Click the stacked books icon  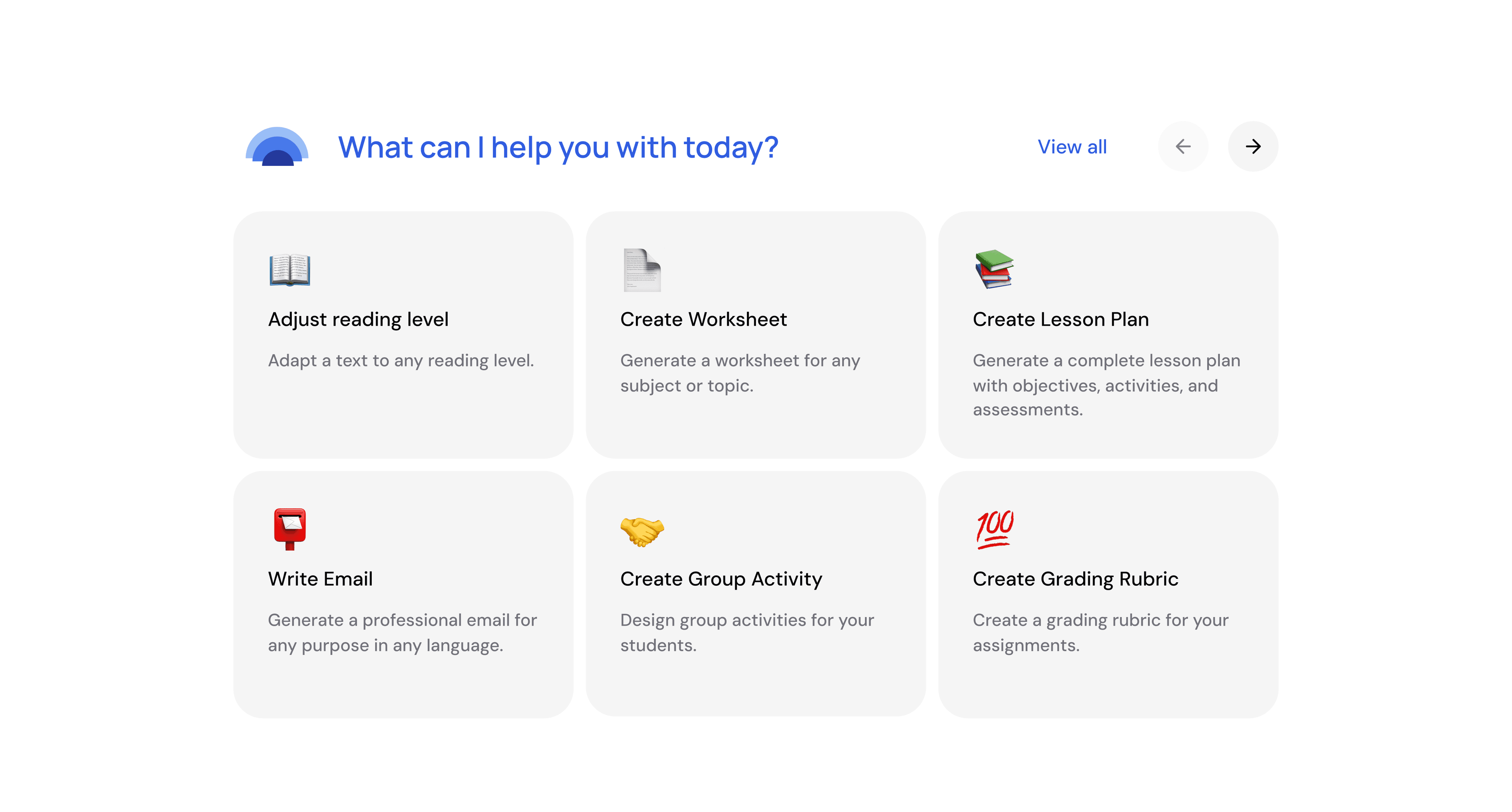pos(994,269)
